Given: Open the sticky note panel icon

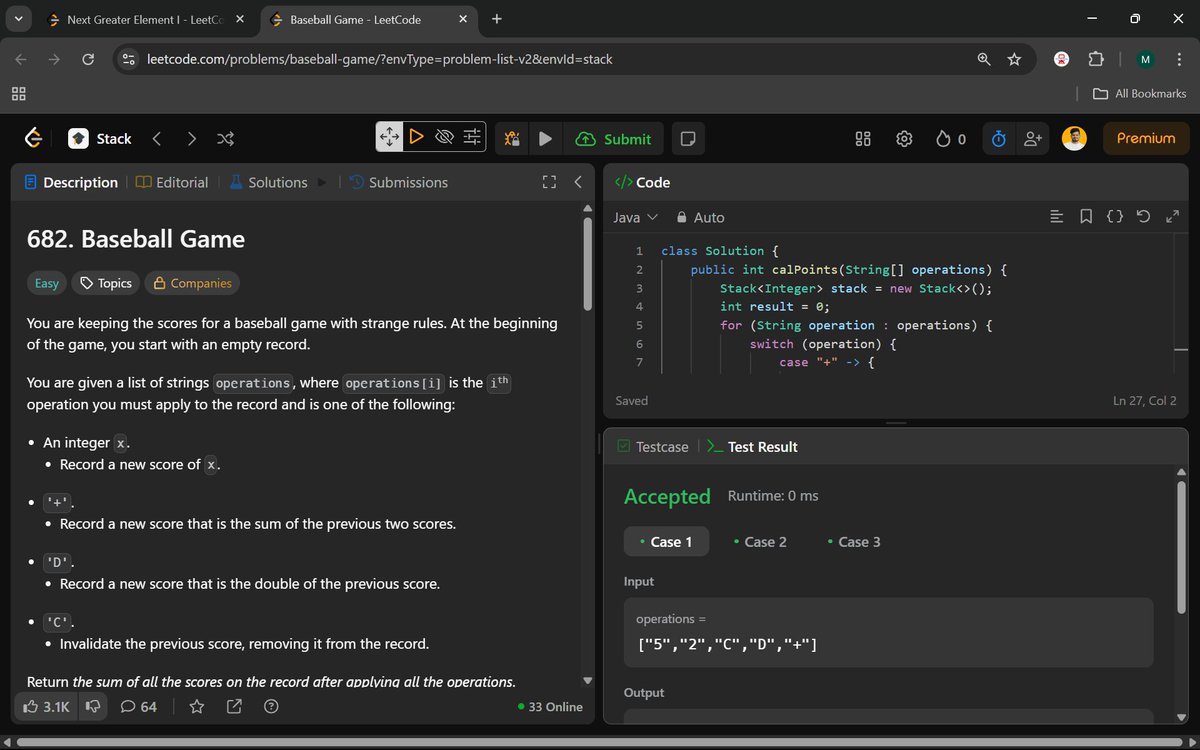Looking at the screenshot, I should (687, 138).
